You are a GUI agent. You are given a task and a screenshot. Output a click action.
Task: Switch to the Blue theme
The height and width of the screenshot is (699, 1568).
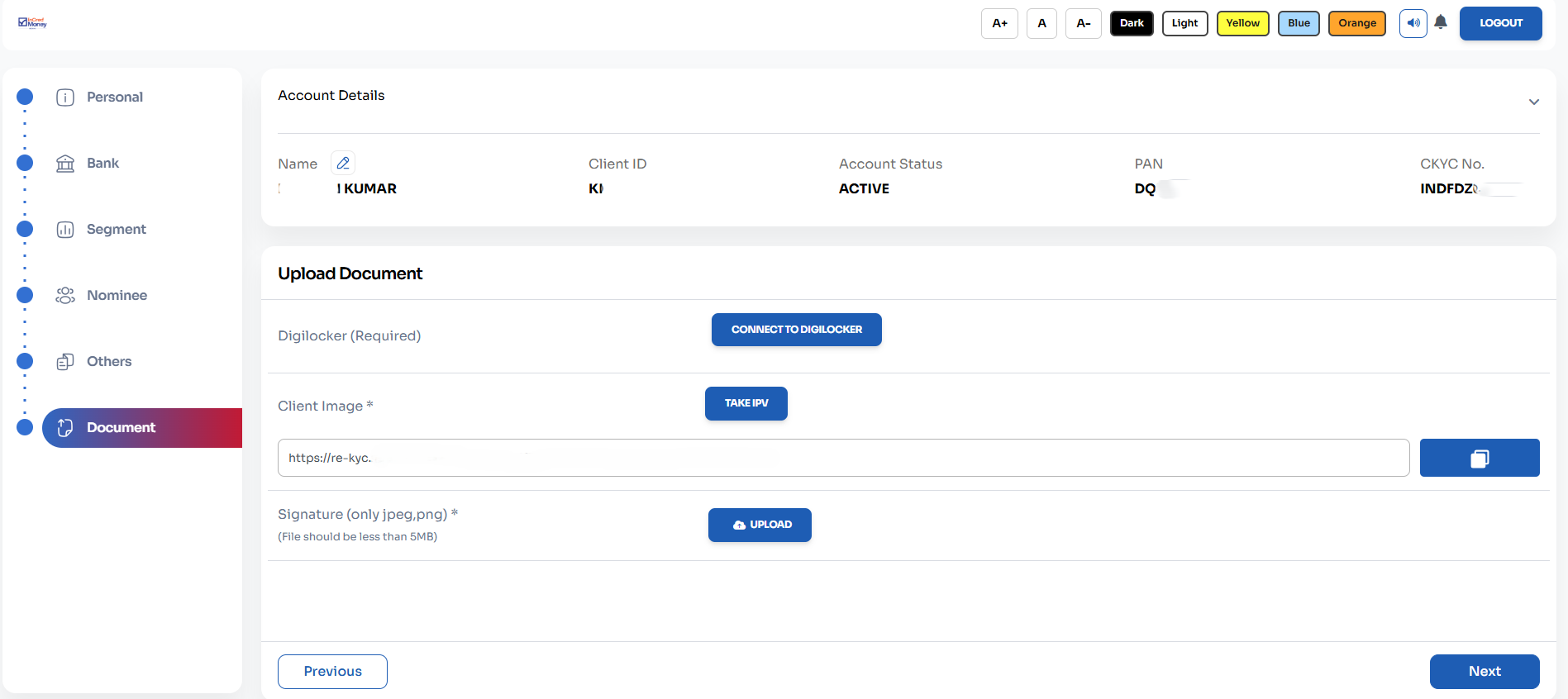tap(1299, 23)
